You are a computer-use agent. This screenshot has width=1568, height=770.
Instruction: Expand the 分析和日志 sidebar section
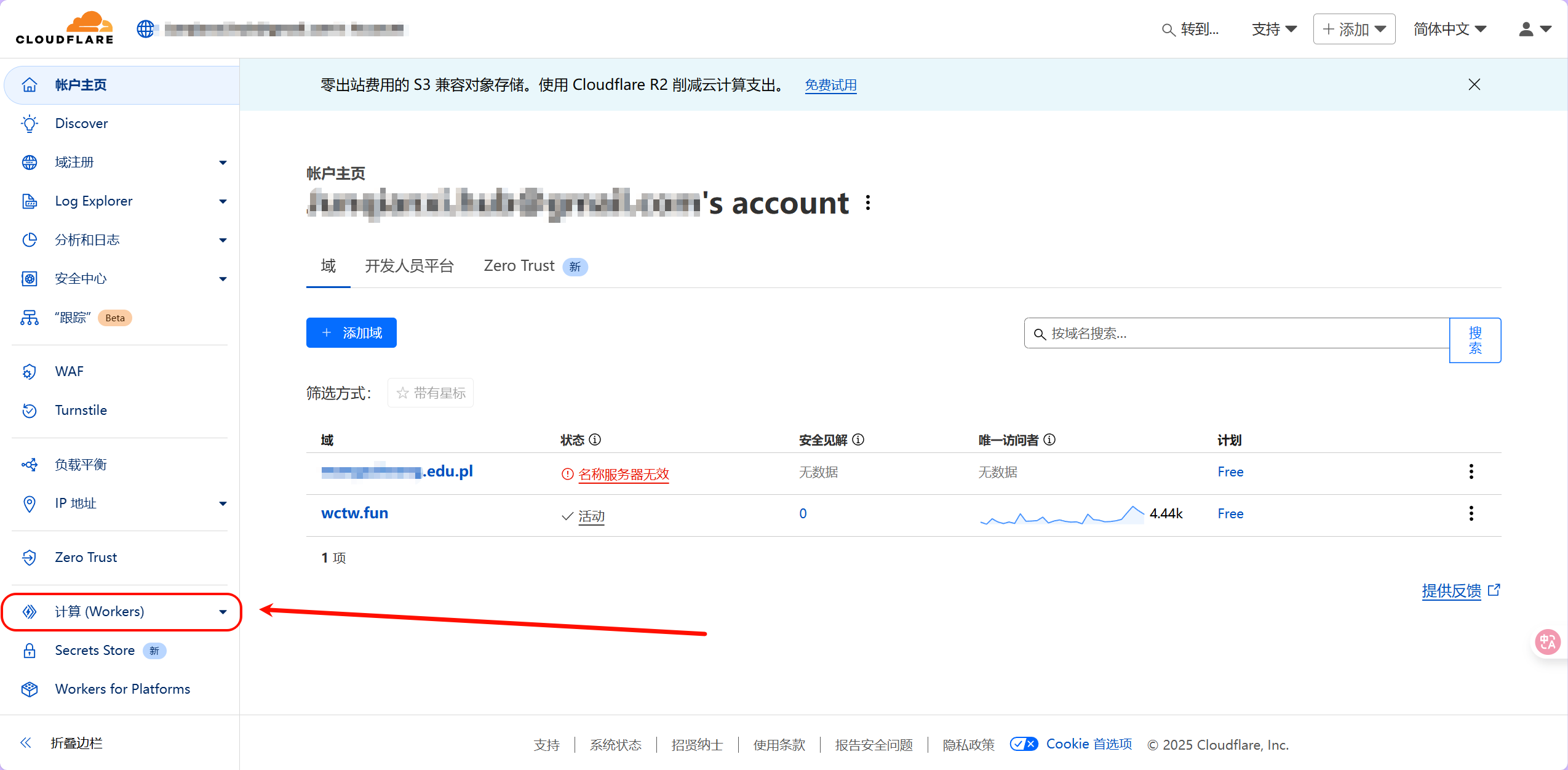tap(223, 240)
